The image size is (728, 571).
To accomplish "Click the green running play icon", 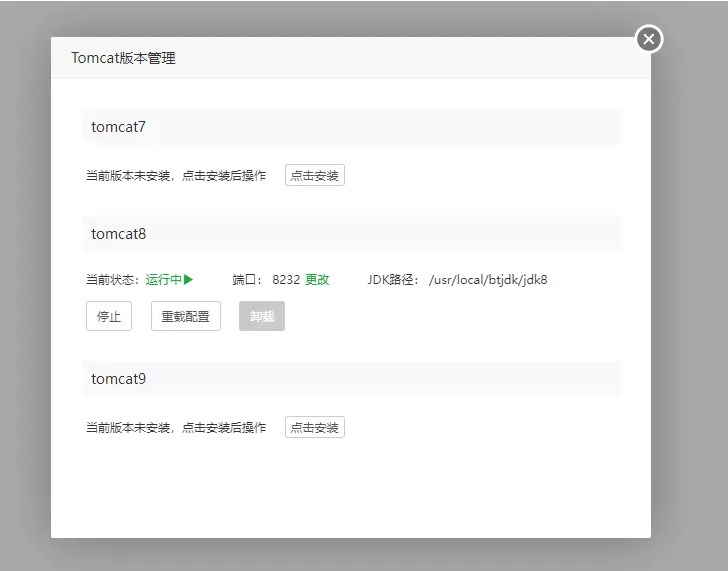I will coord(188,280).
